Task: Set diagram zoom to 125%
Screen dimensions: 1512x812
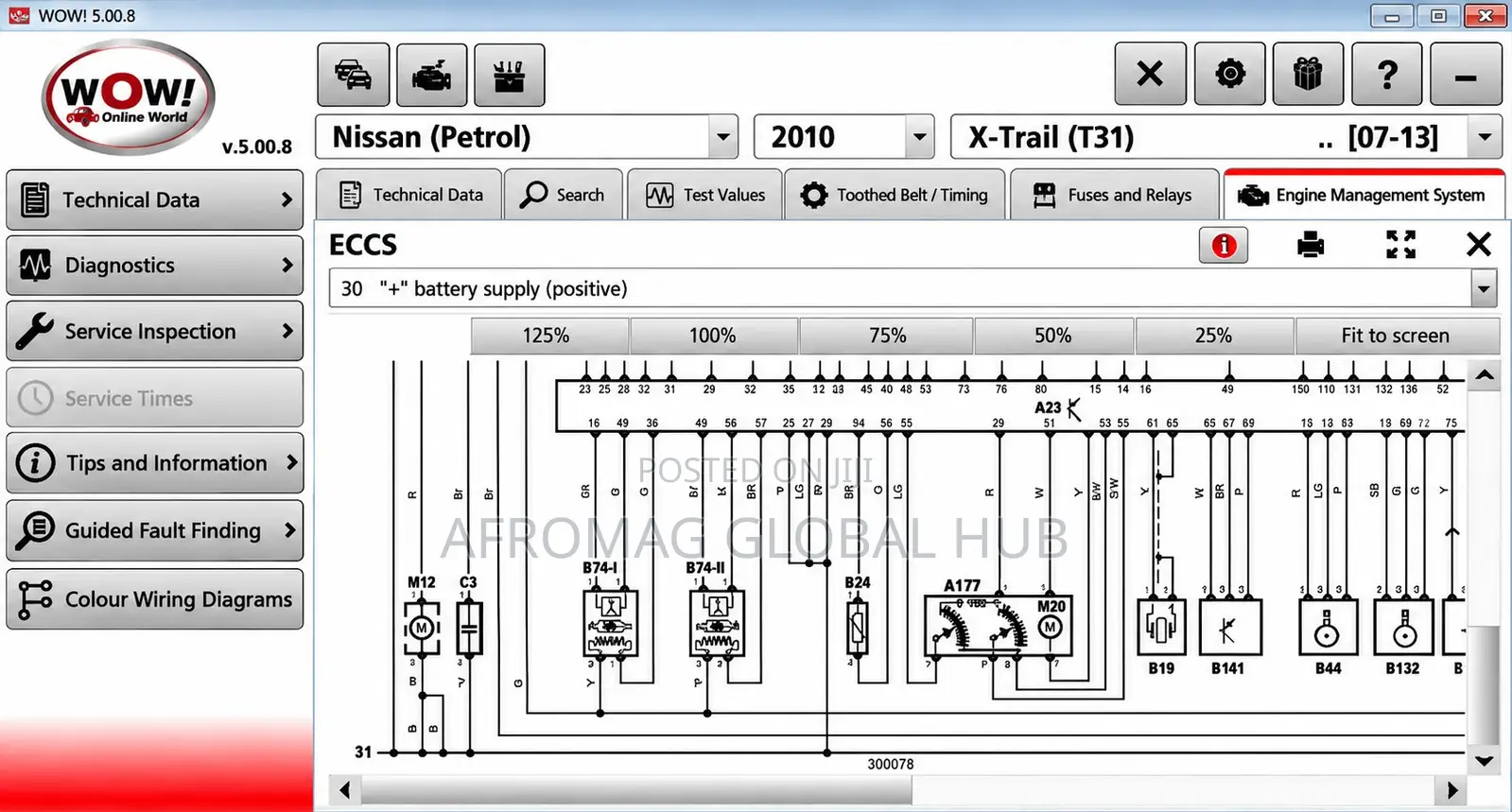Action: (x=549, y=336)
